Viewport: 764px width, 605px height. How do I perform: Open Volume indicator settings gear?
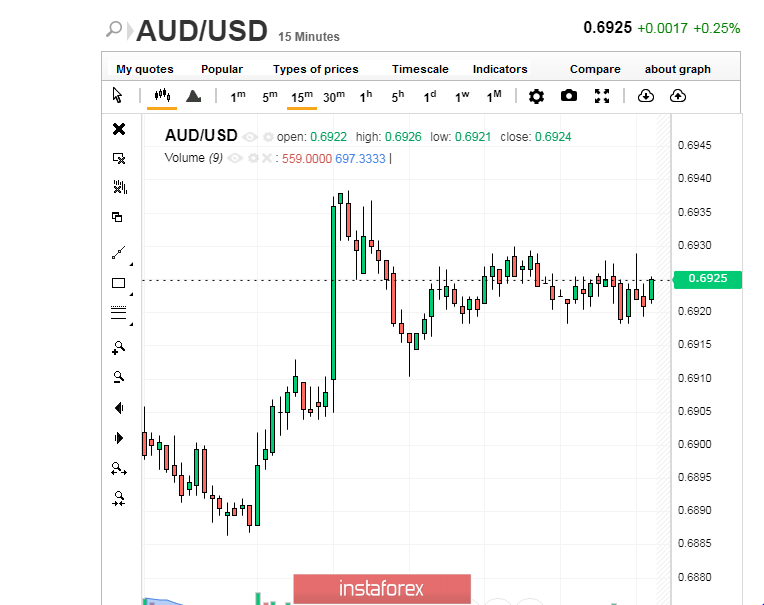click(x=253, y=158)
